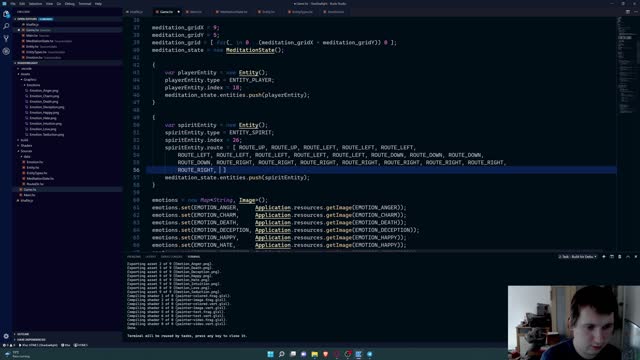Open the Source Control view icon
The width and height of the screenshot is (640, 360).
click(x=6, y=38)
